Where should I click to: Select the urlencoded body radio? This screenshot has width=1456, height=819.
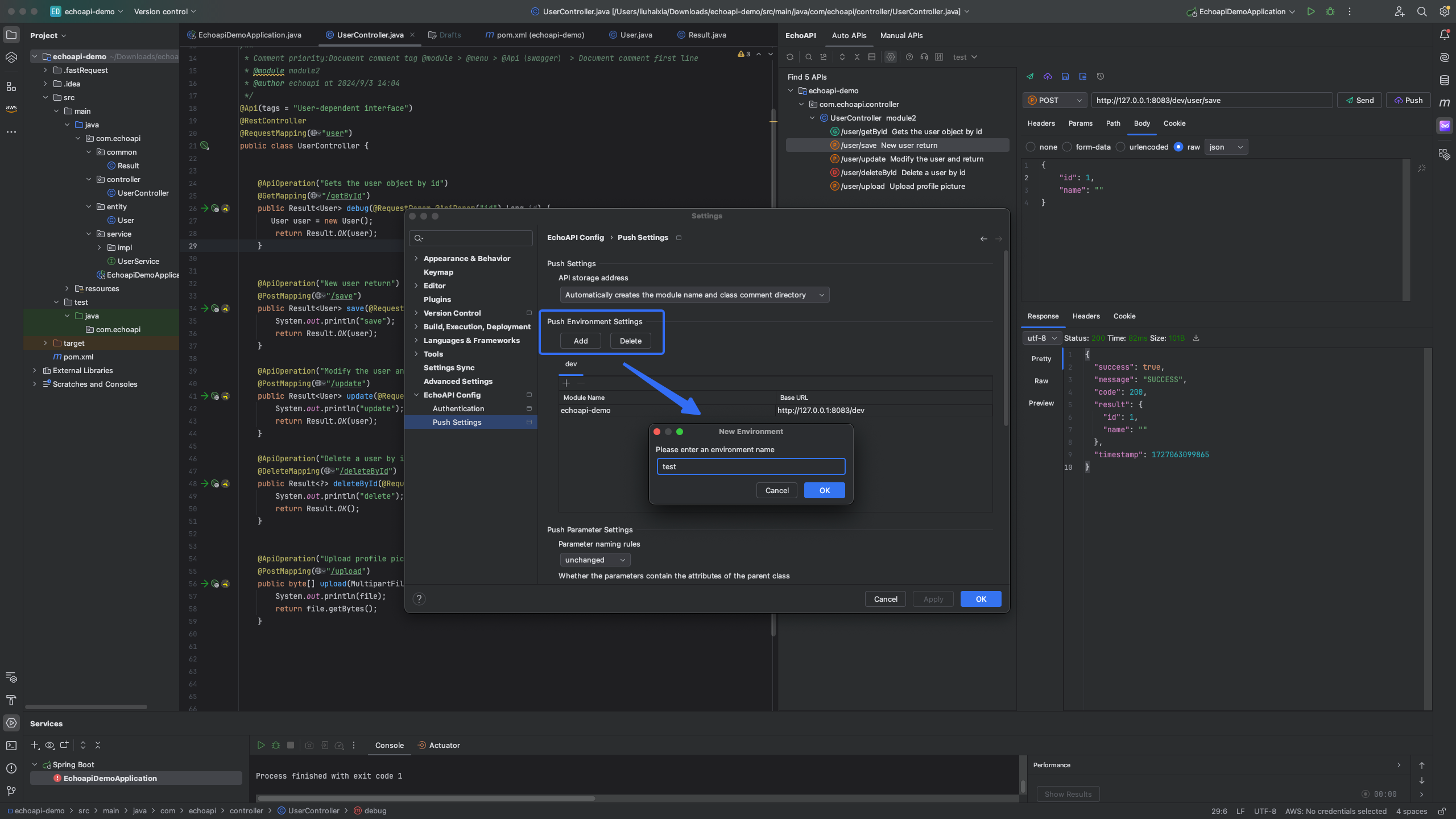(1120, 147)
